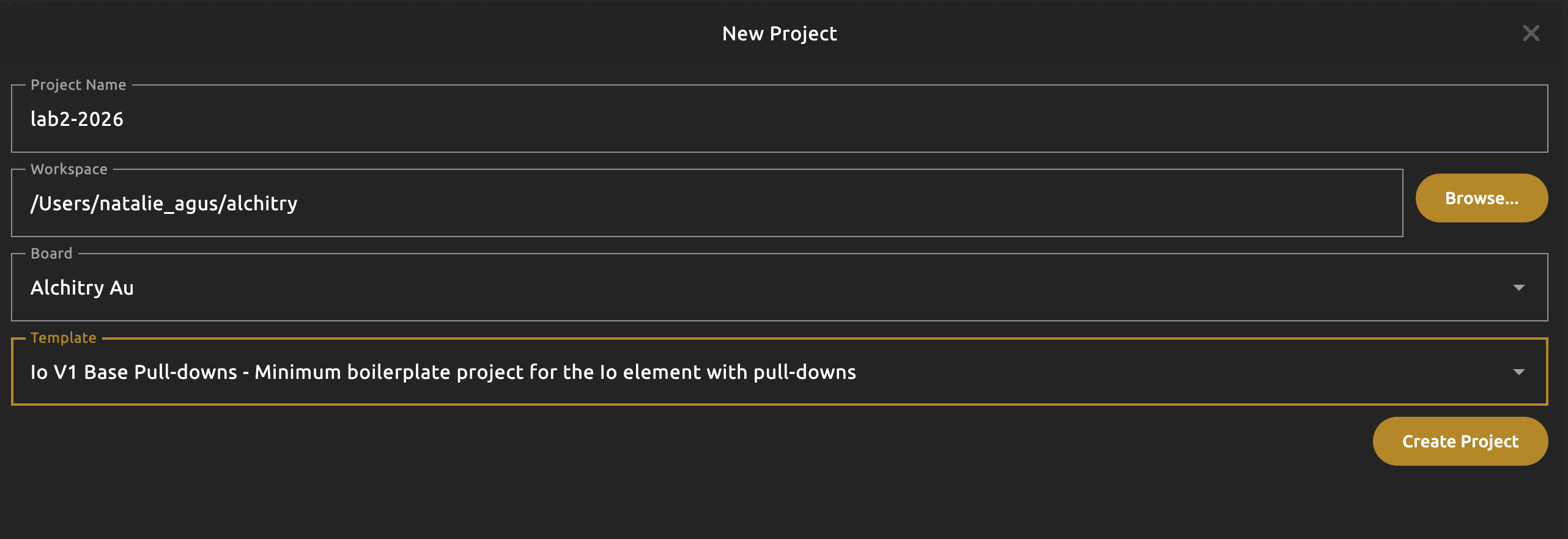Expand the Board dropdown arrow
Screen dimensions: 1568x539
tap(1518, 287)
